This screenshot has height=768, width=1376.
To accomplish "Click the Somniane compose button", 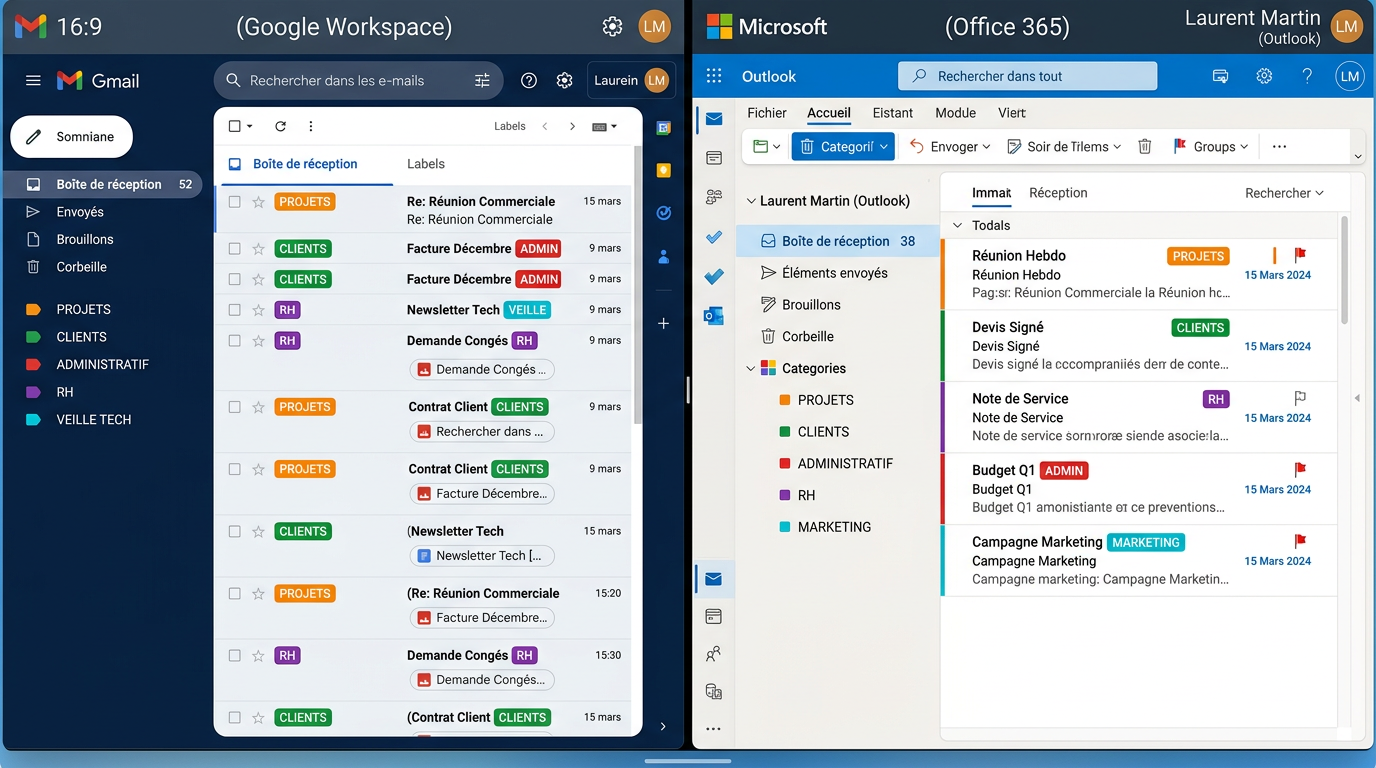I will [72, 137].
